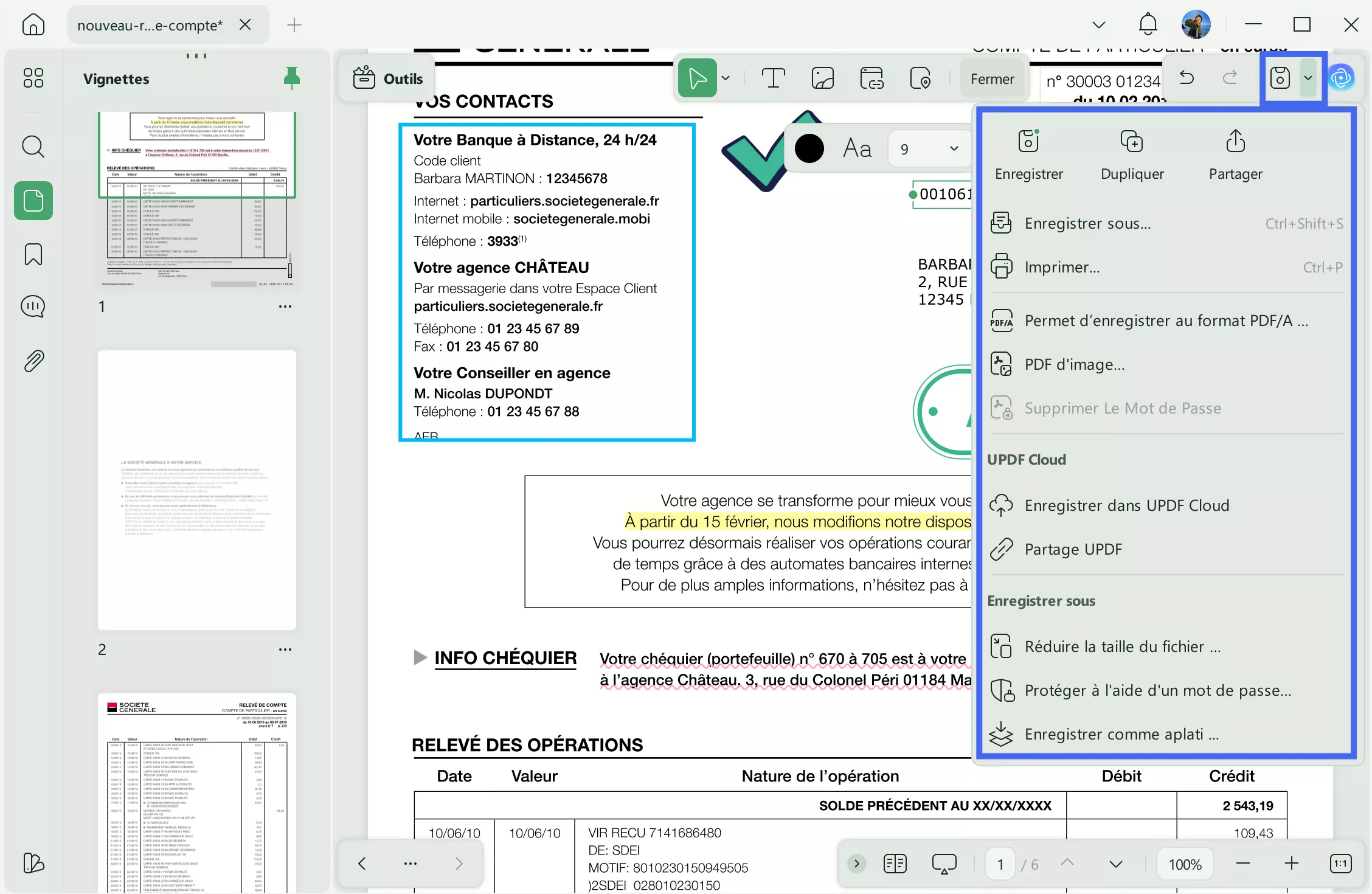Click the Fermer button

pyautogui.click(x=993, y=78)
